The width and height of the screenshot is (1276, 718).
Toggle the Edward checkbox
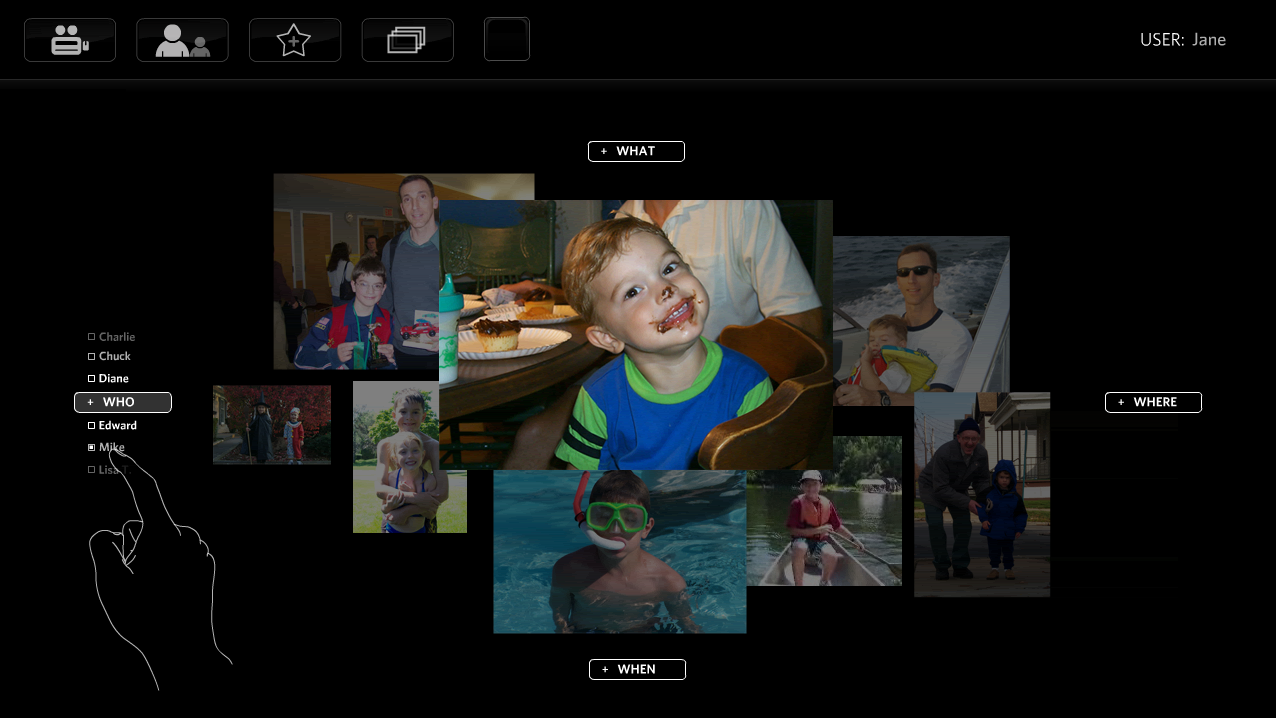click(92, 426)
